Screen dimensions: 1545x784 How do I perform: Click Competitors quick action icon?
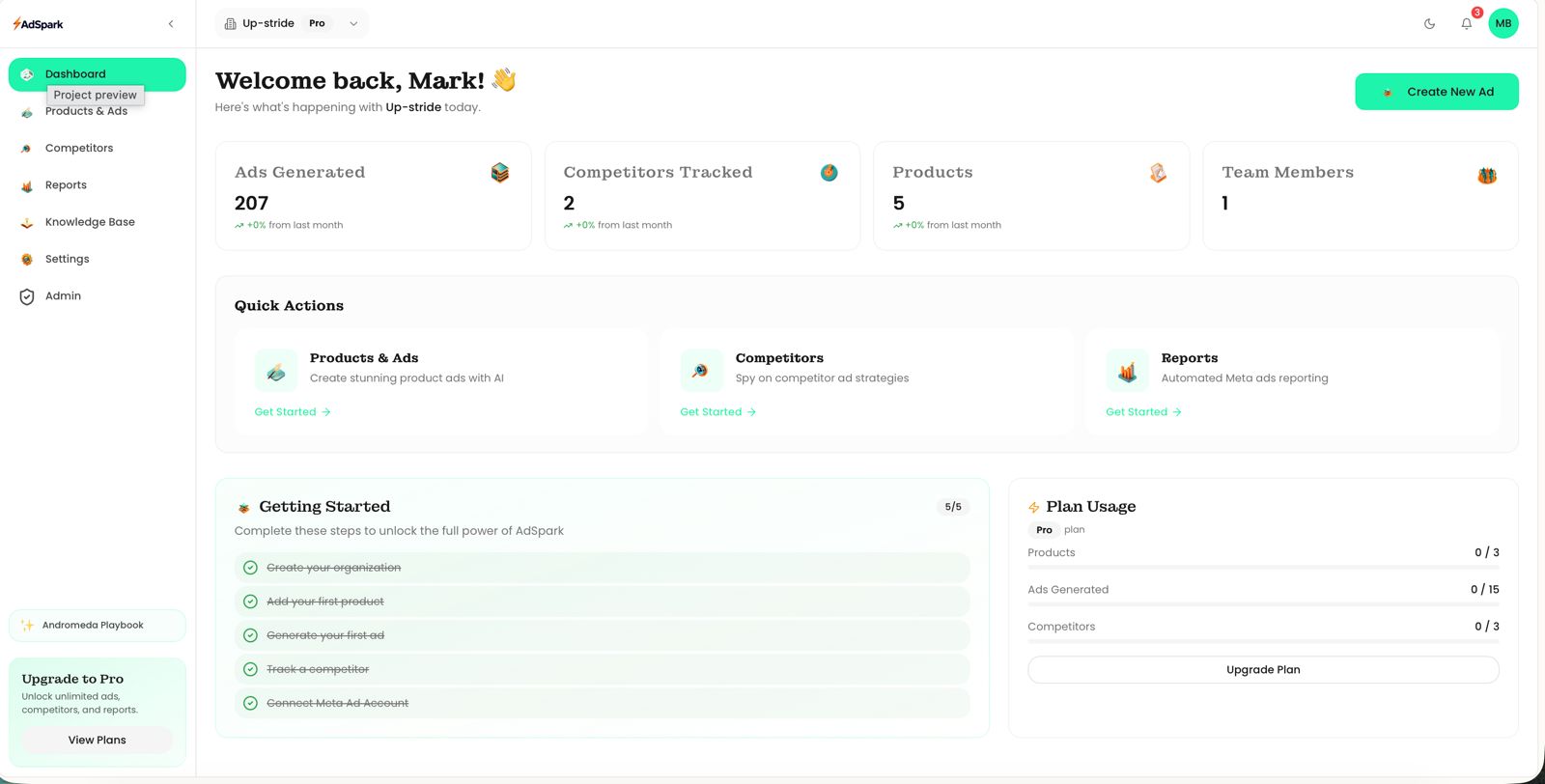[x=701, y=371]
